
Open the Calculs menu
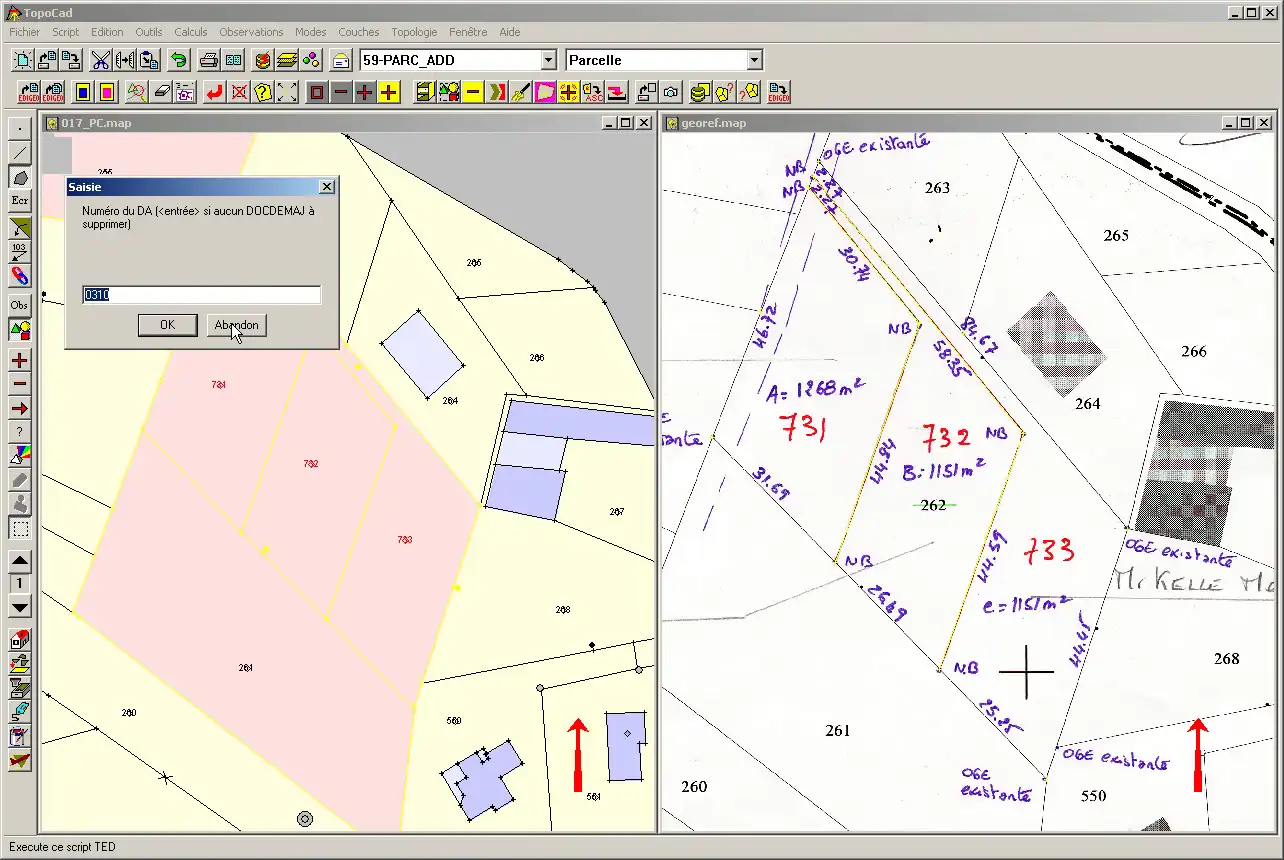click(191, 32)
